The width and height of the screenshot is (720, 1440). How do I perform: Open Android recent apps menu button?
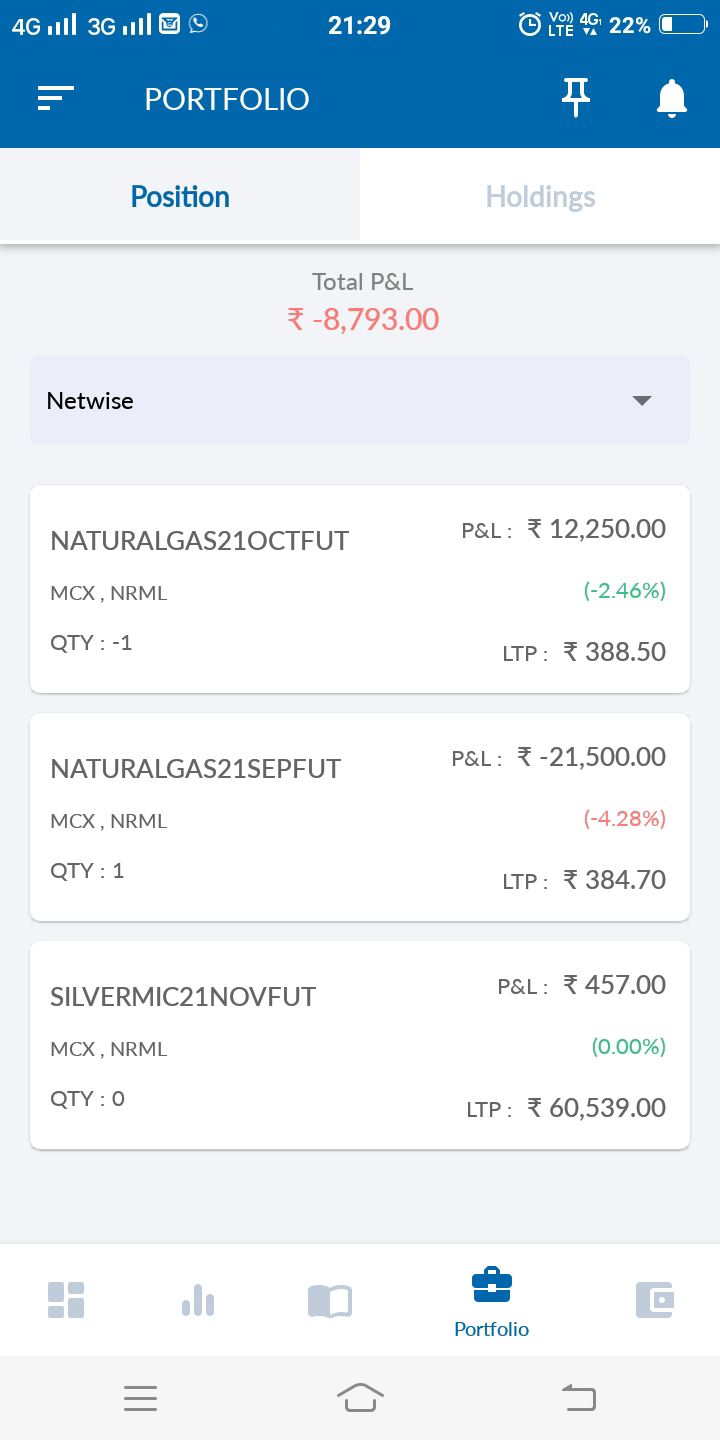tap(141, 1398)
